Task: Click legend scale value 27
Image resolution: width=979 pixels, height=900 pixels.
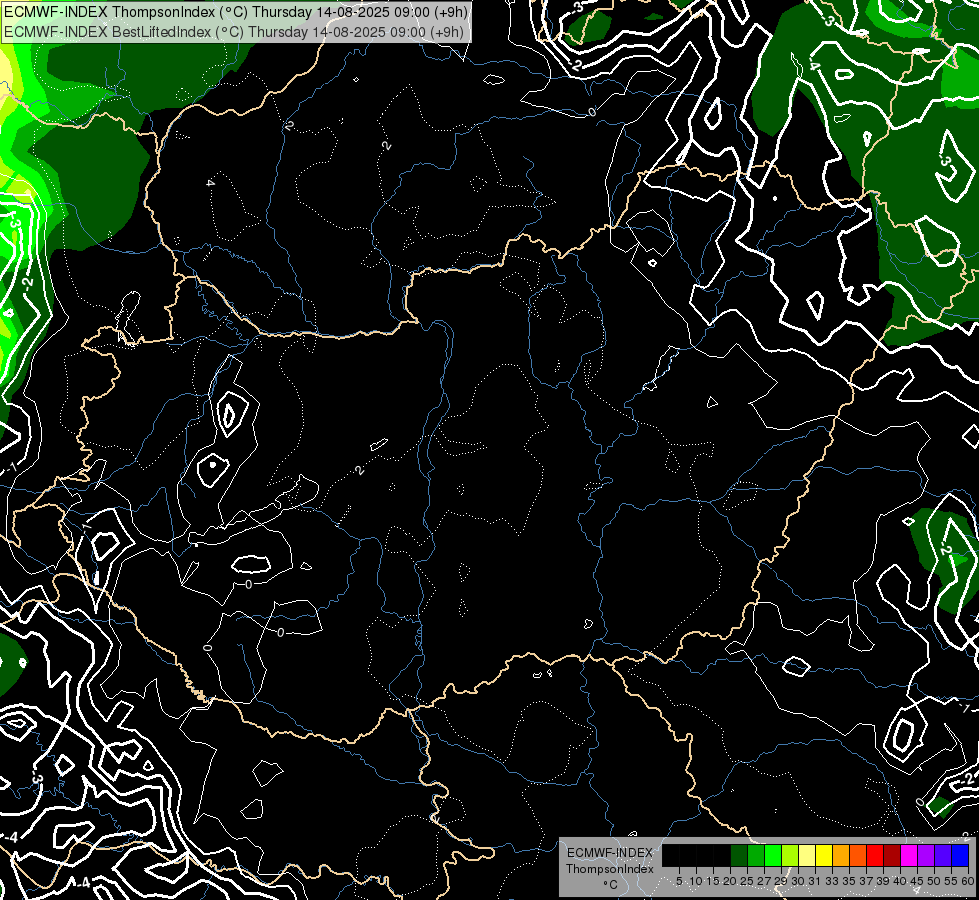Action: pyautogui.click(x=764, y=881)
